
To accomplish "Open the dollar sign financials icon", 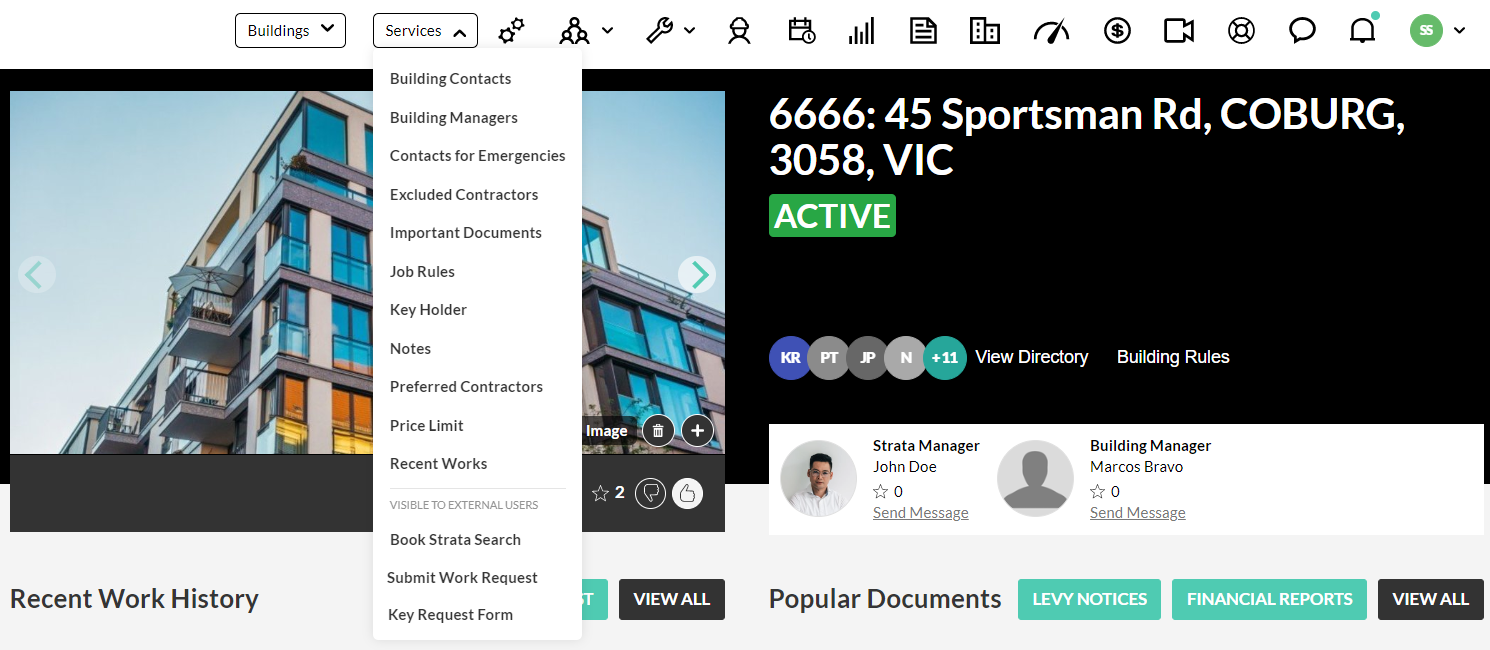I will point(1117,30).
